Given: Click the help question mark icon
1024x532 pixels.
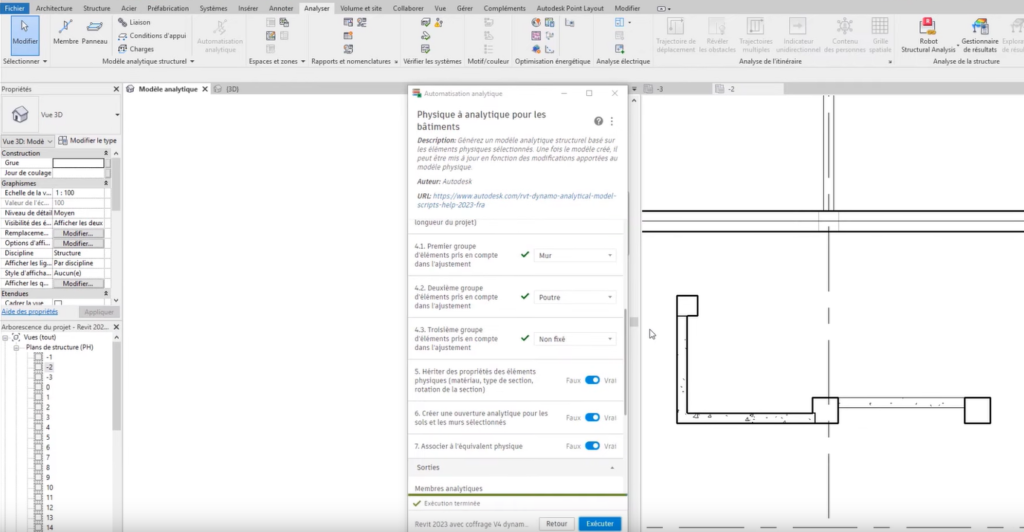Looking at the screenshot, I should pos(598,121).
